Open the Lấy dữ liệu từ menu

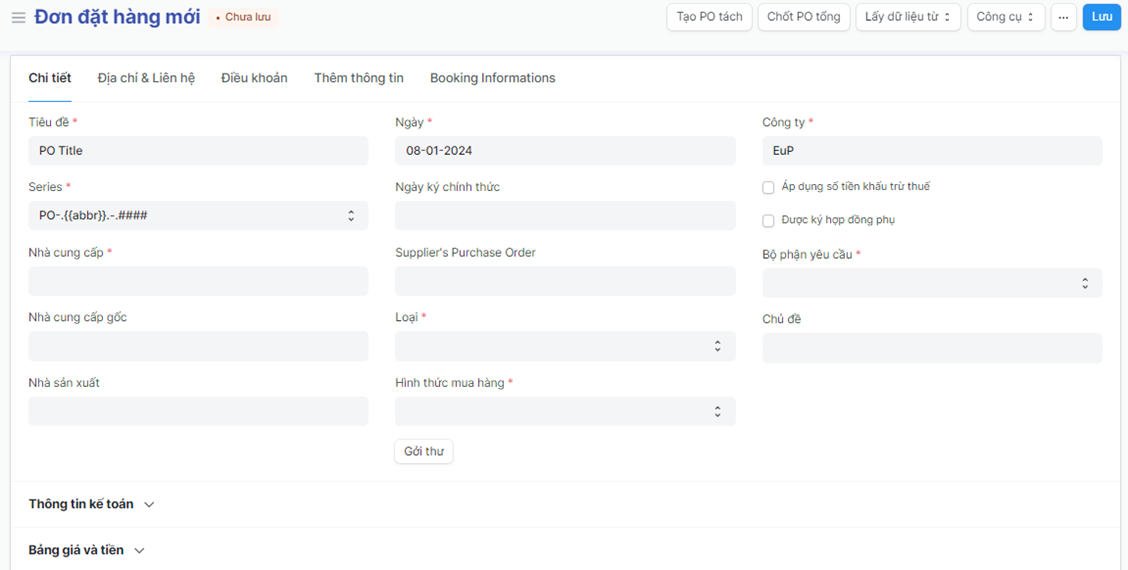point(908,17)
